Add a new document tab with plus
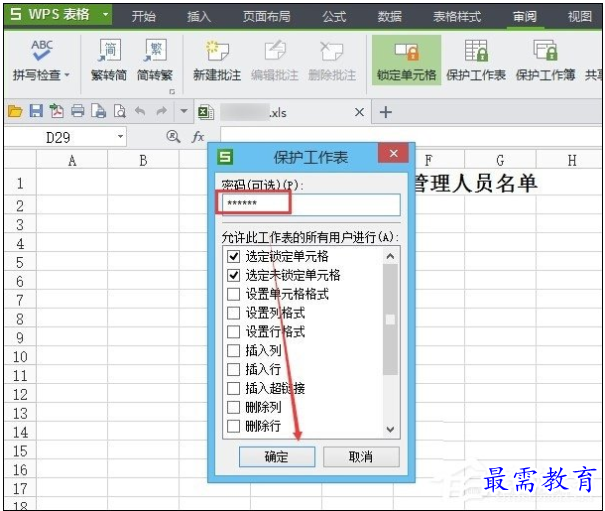The height and width of the screenshot is (511, 605). point(385,112)
